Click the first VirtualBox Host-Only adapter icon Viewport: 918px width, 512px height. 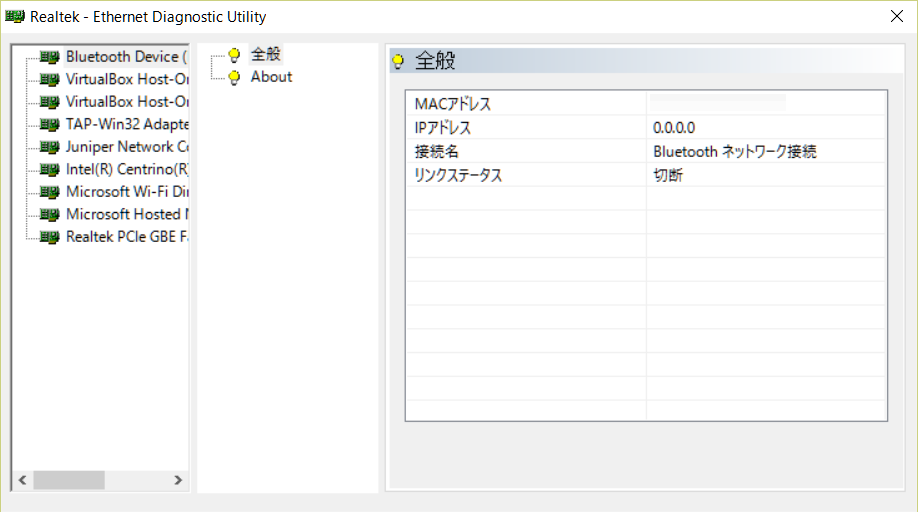[50, 79]
